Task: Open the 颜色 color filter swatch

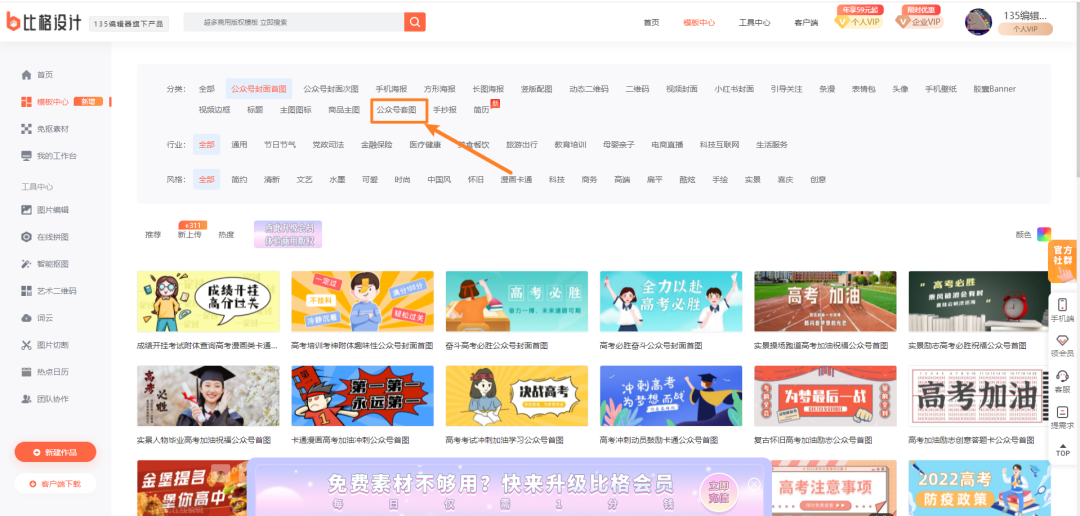Action: (1044, 234)
